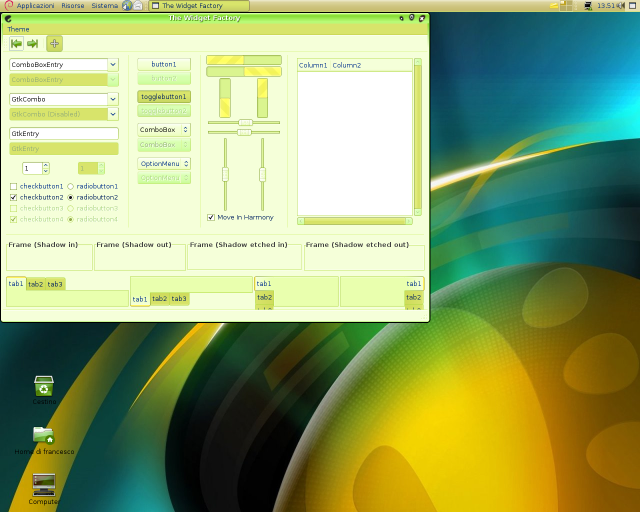This screenshot has height=512, width=640.
Task: Expand the GtkCombo dropdown arrow
Action: coord(113,99)
